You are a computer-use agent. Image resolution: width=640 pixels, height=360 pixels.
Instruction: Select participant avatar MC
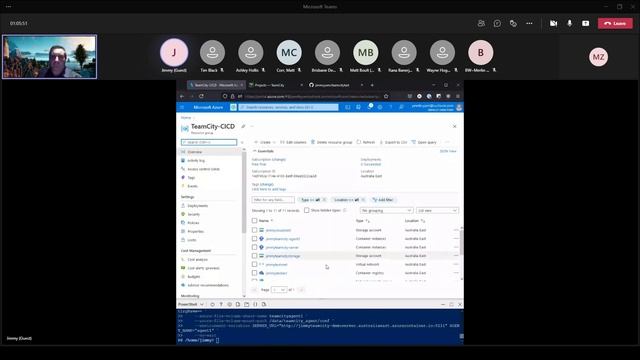coord(289,52)
